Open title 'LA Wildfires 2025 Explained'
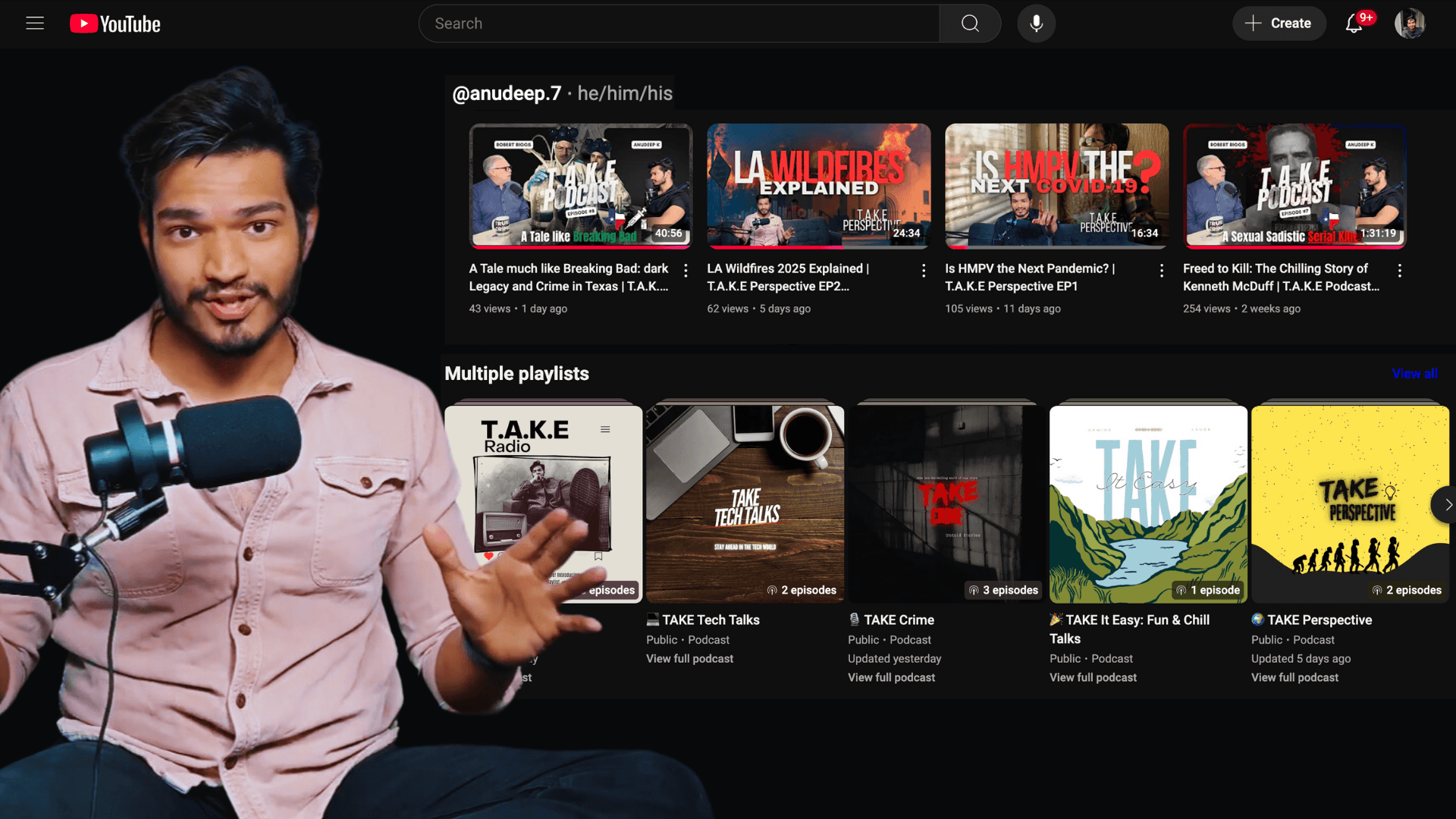1456x819 pixels. [x=788, y=278]
